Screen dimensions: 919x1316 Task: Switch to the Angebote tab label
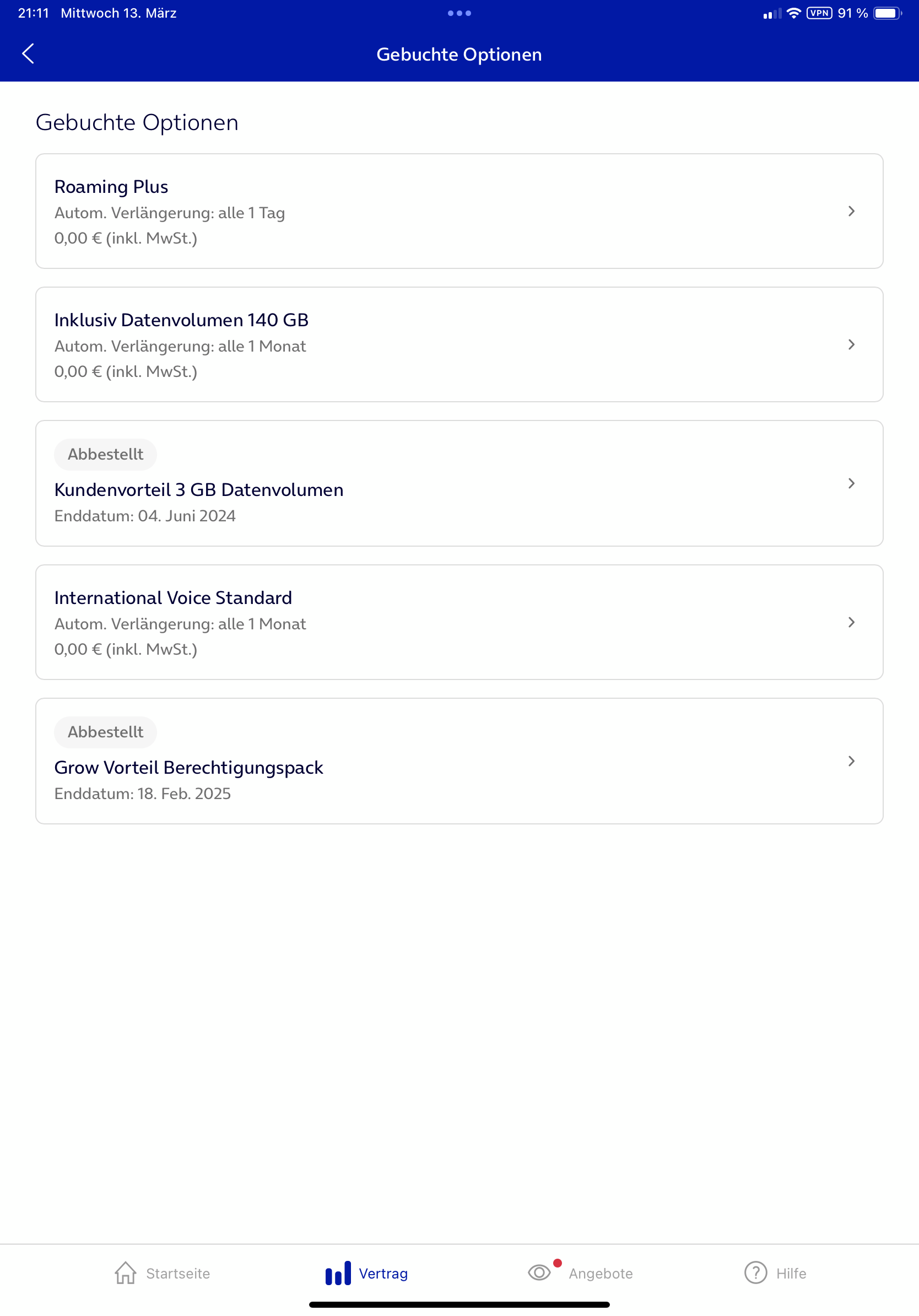click(x=601, y=1273)
